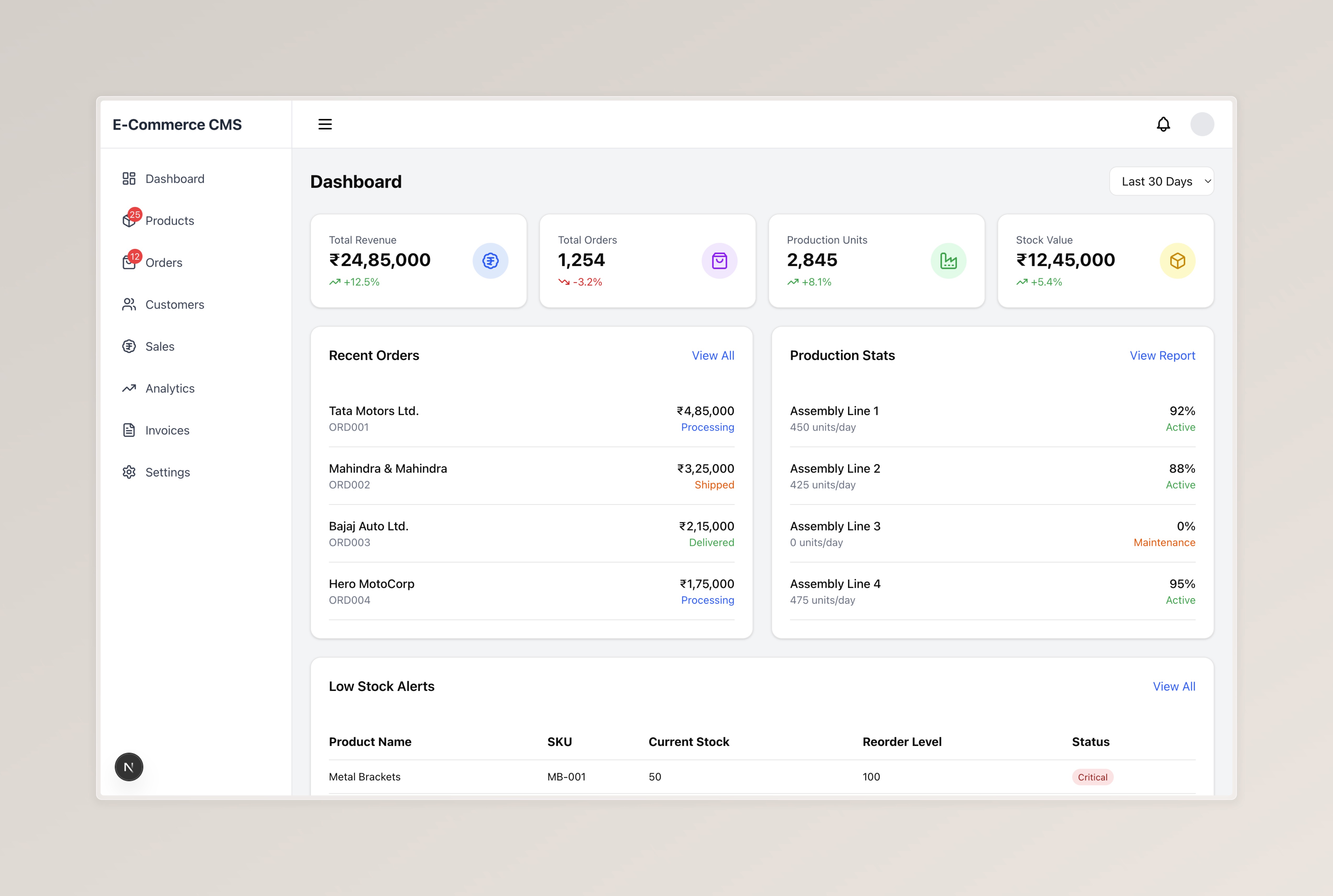The image size is (1333, 896).
Task: Expand the user profile avatar menu
Action: (x=1202, y=124)
